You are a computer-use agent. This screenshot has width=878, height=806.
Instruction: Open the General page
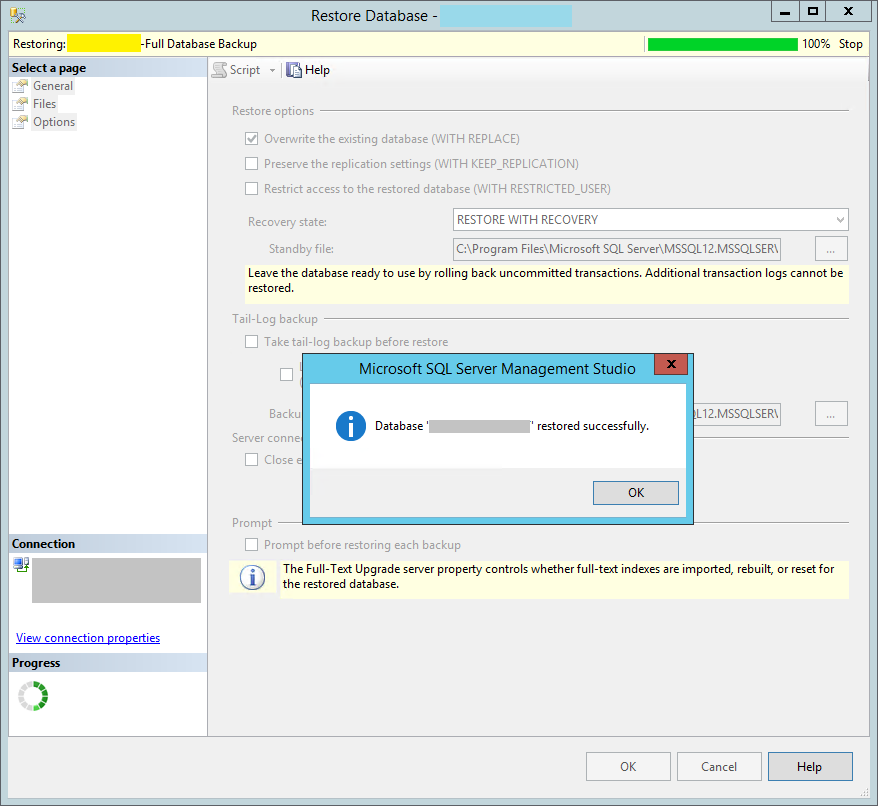(x=53, y=86)
